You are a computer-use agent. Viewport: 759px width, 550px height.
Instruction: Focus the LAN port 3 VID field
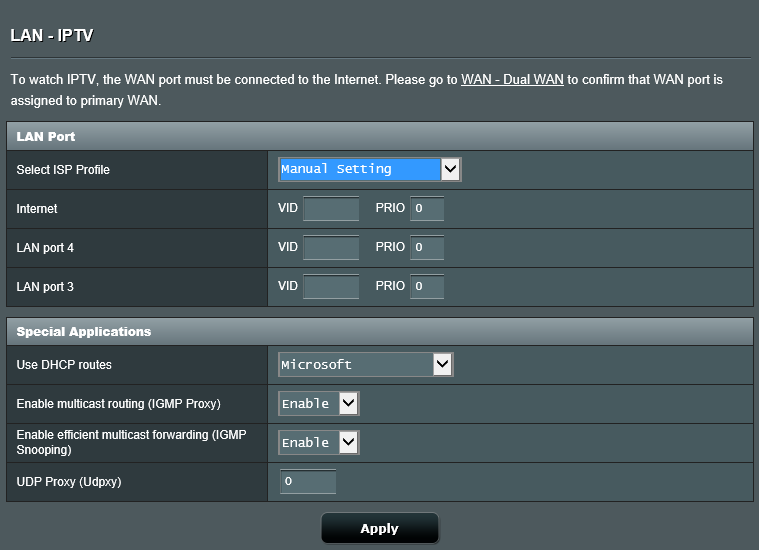(x=330, y=287)
